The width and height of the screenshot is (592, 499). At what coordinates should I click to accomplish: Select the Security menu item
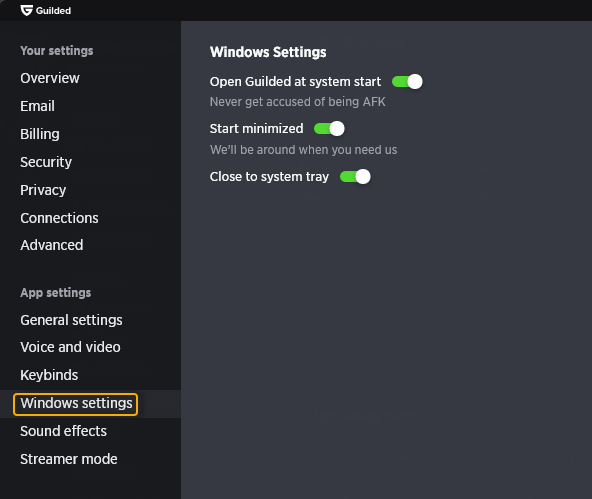[x=46, y=162]
